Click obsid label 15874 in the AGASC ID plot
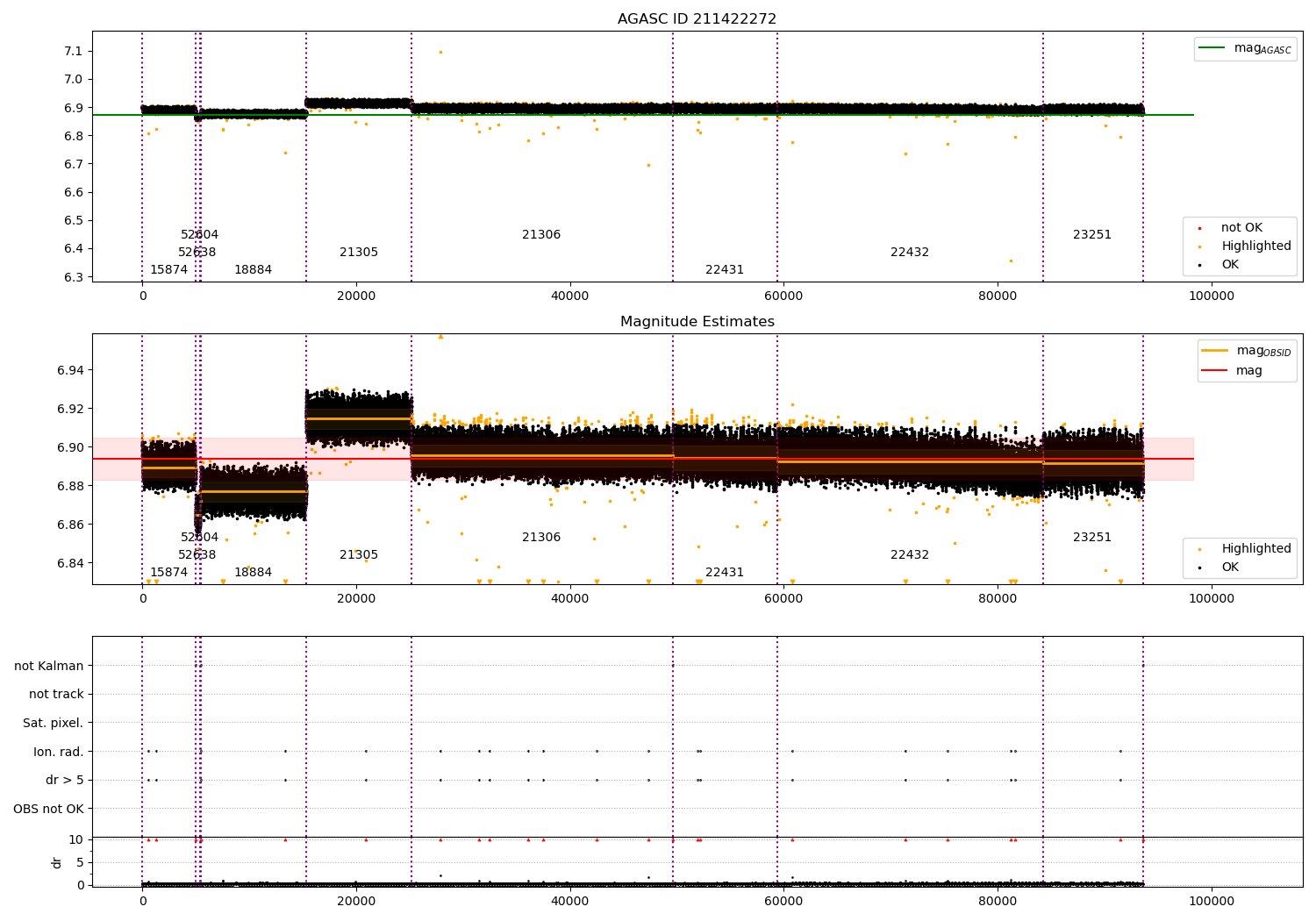 168,270
